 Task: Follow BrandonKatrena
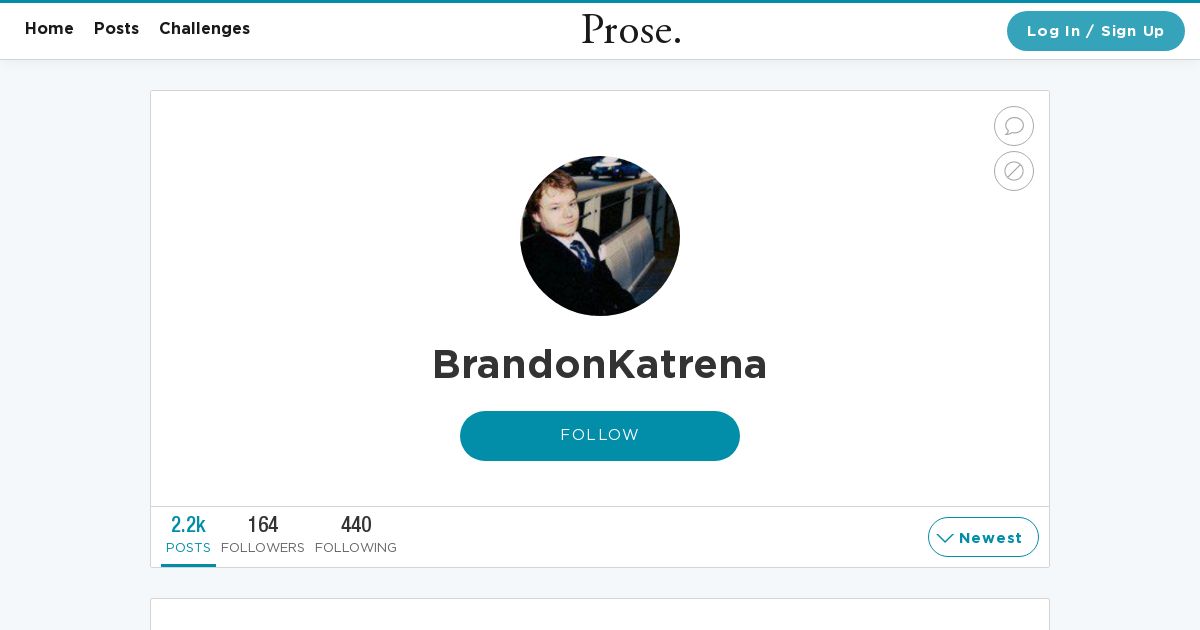coord(600,436)
